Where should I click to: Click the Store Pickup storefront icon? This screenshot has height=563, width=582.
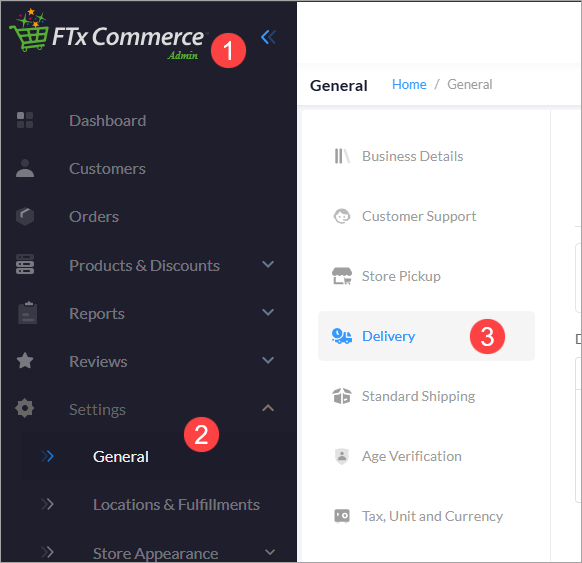(x=341, y=276)
